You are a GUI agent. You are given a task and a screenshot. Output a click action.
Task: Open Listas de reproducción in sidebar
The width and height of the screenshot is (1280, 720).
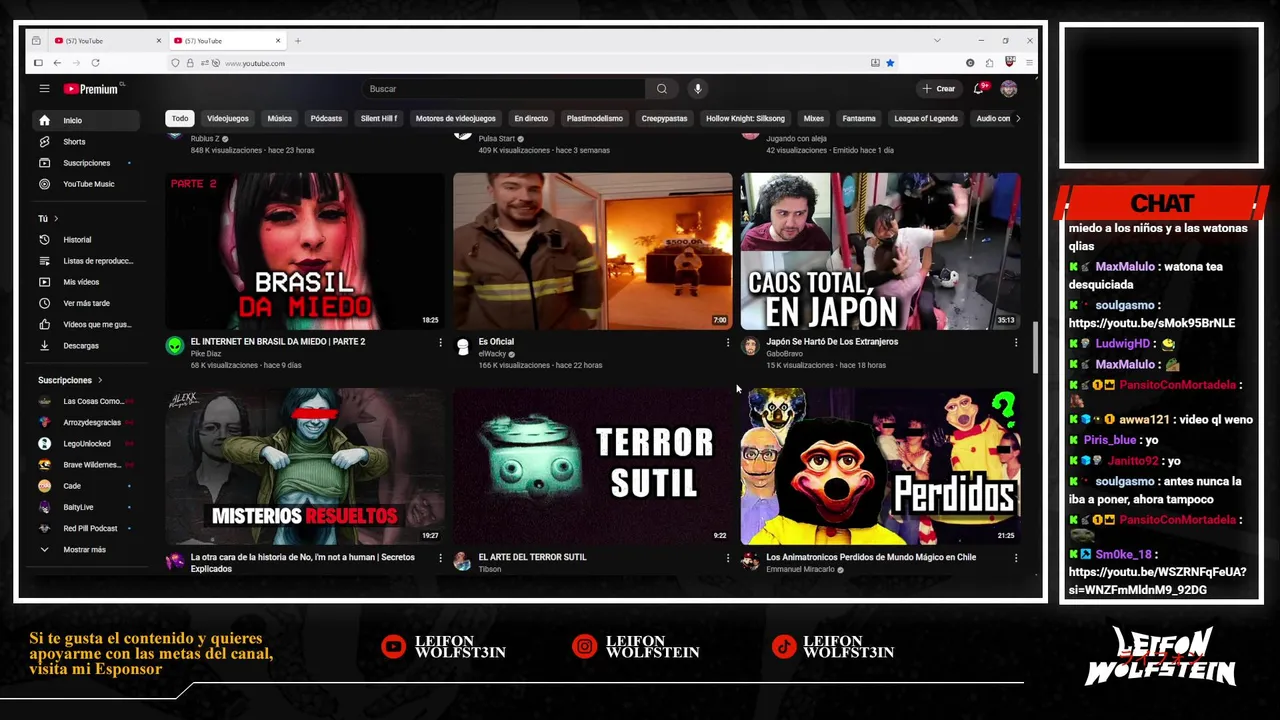(86, 261)
